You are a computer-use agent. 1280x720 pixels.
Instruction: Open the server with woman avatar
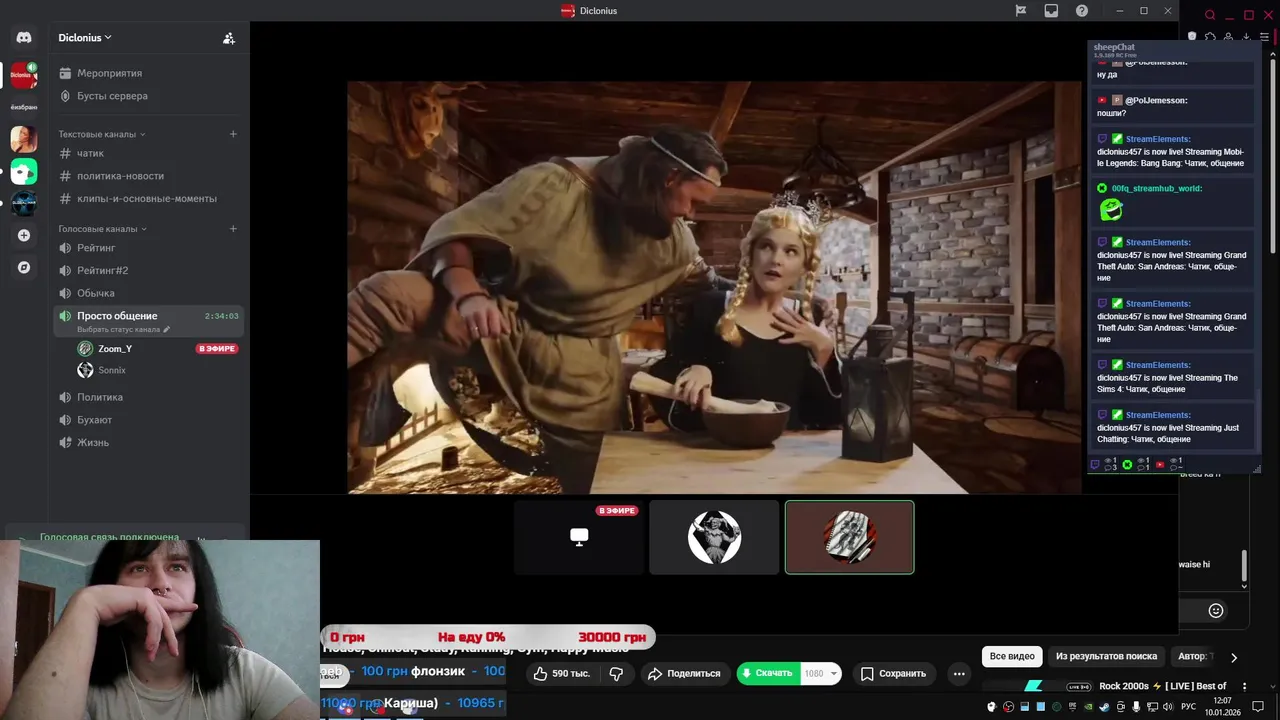point(24,139)
